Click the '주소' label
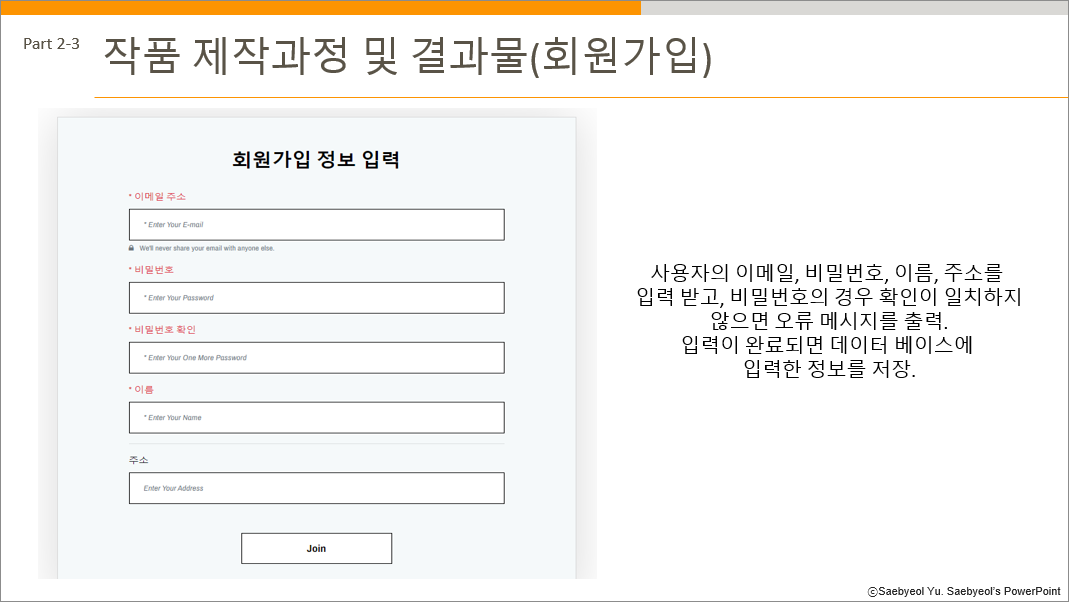The width and height of the screenshot is (1069, 602). tap(138, 460)
